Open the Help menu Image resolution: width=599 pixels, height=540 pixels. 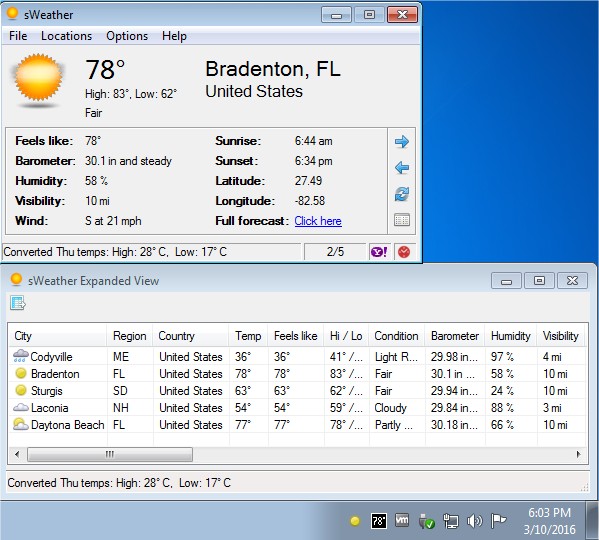point(174,36)
